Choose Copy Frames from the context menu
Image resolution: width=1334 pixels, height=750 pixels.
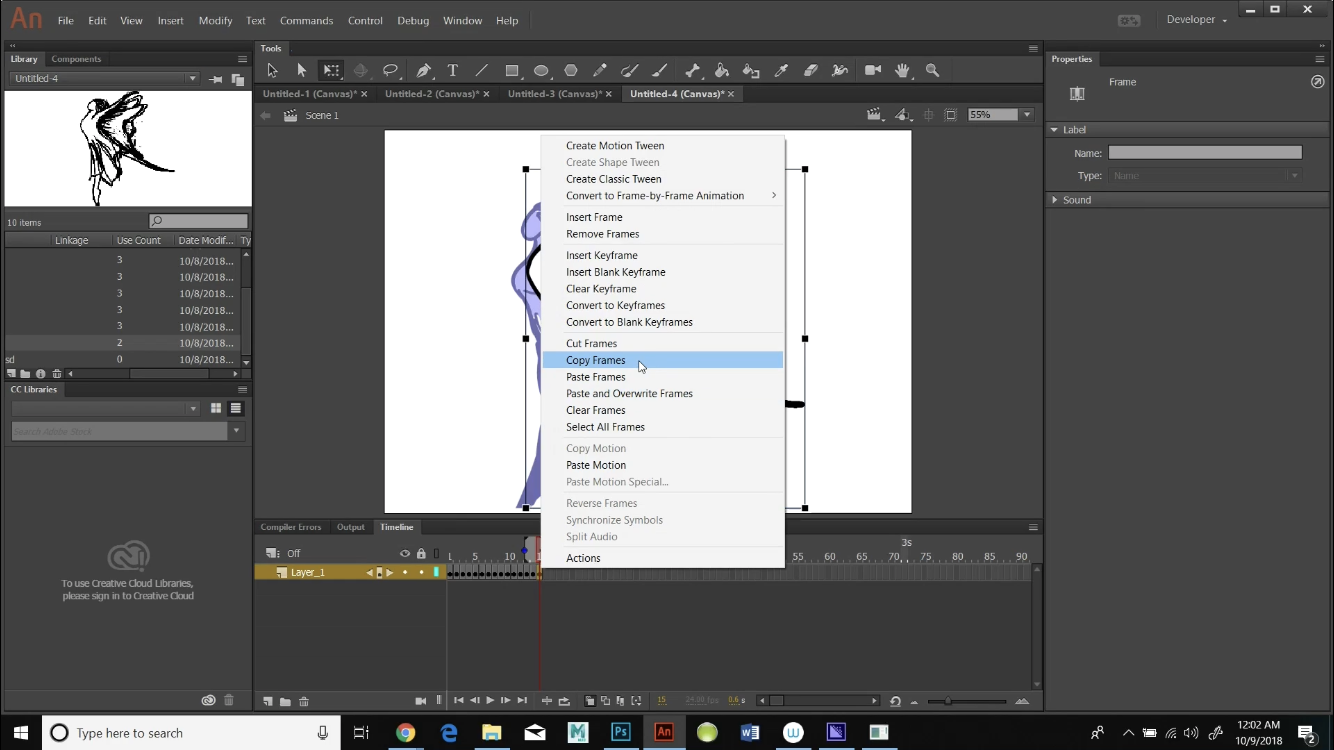(x=596, y=360)
